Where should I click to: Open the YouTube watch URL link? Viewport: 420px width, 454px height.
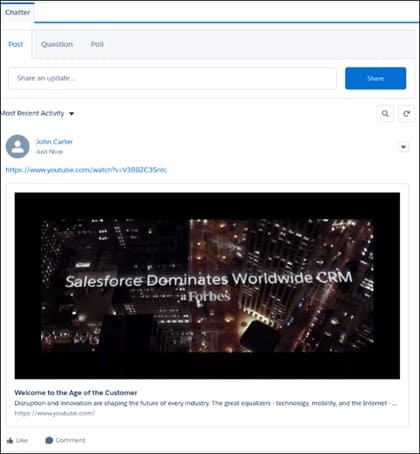86,170
